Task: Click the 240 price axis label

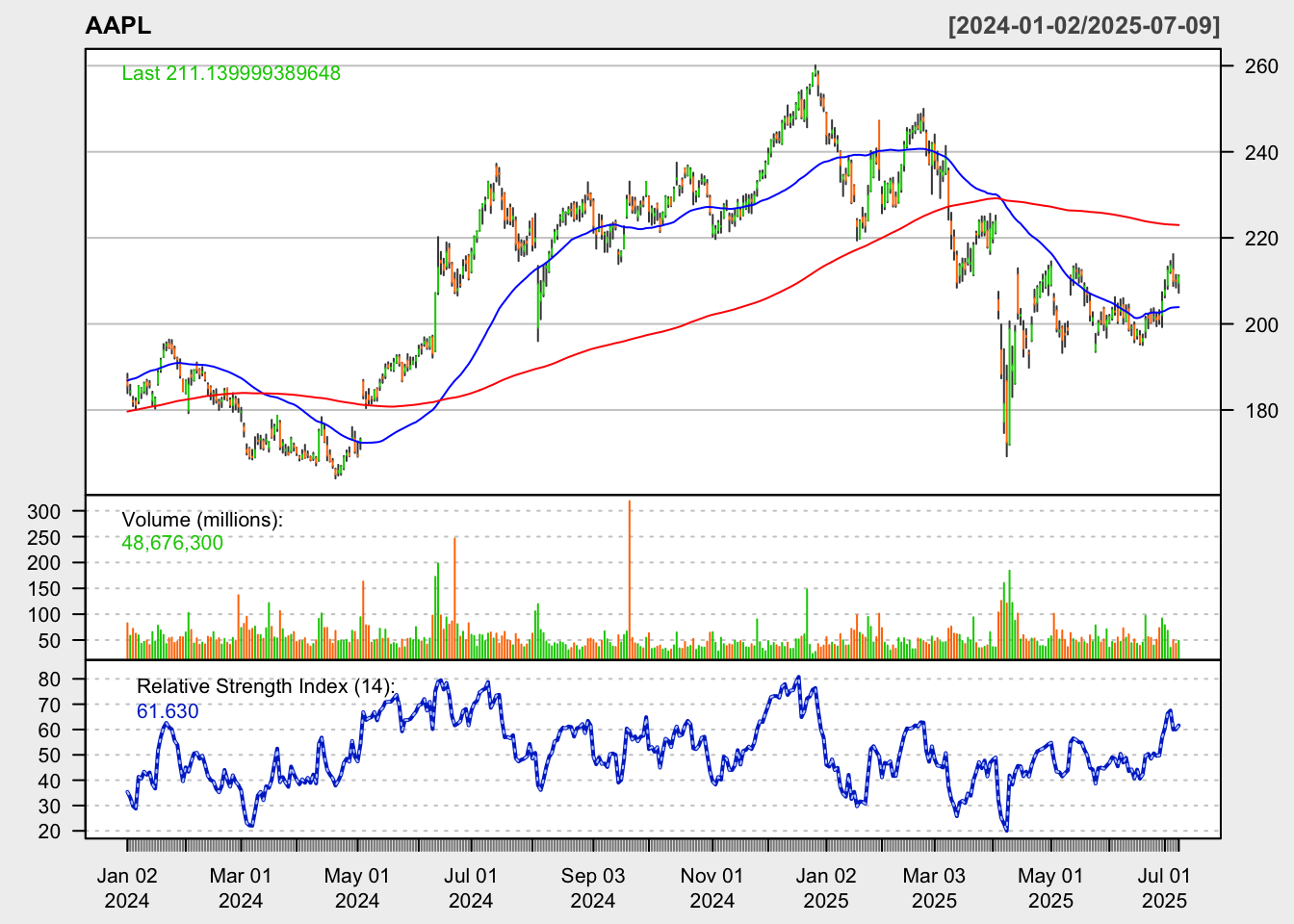Action: click(1261, 152)
